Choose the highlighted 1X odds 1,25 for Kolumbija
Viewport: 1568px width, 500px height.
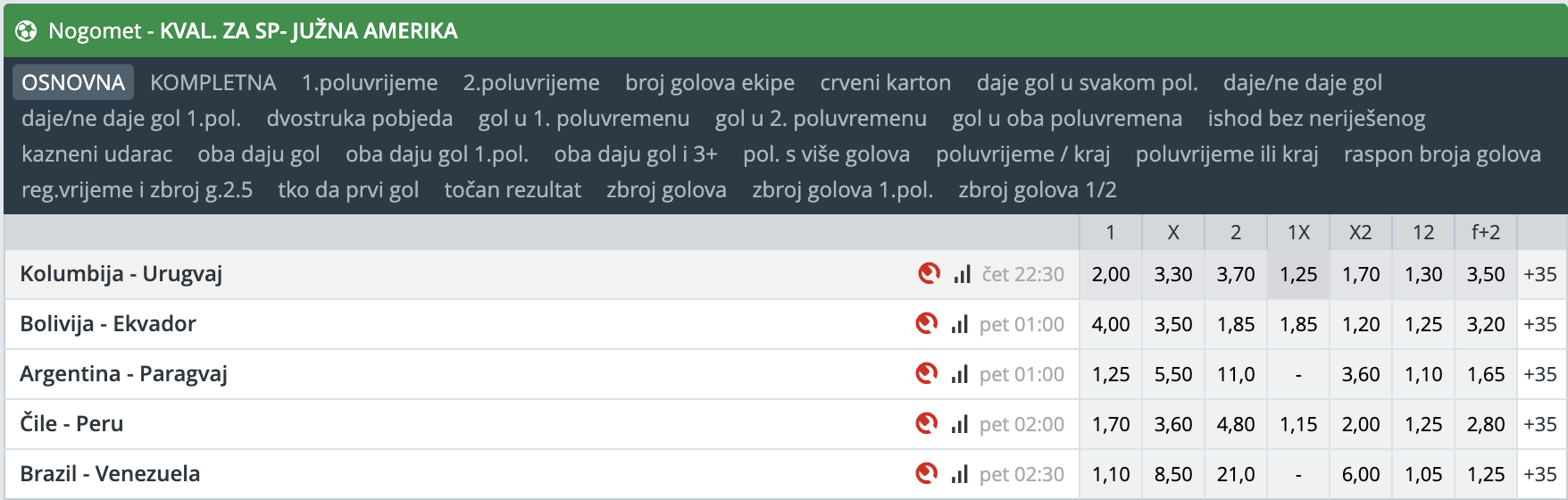[x=1298, y=274]
